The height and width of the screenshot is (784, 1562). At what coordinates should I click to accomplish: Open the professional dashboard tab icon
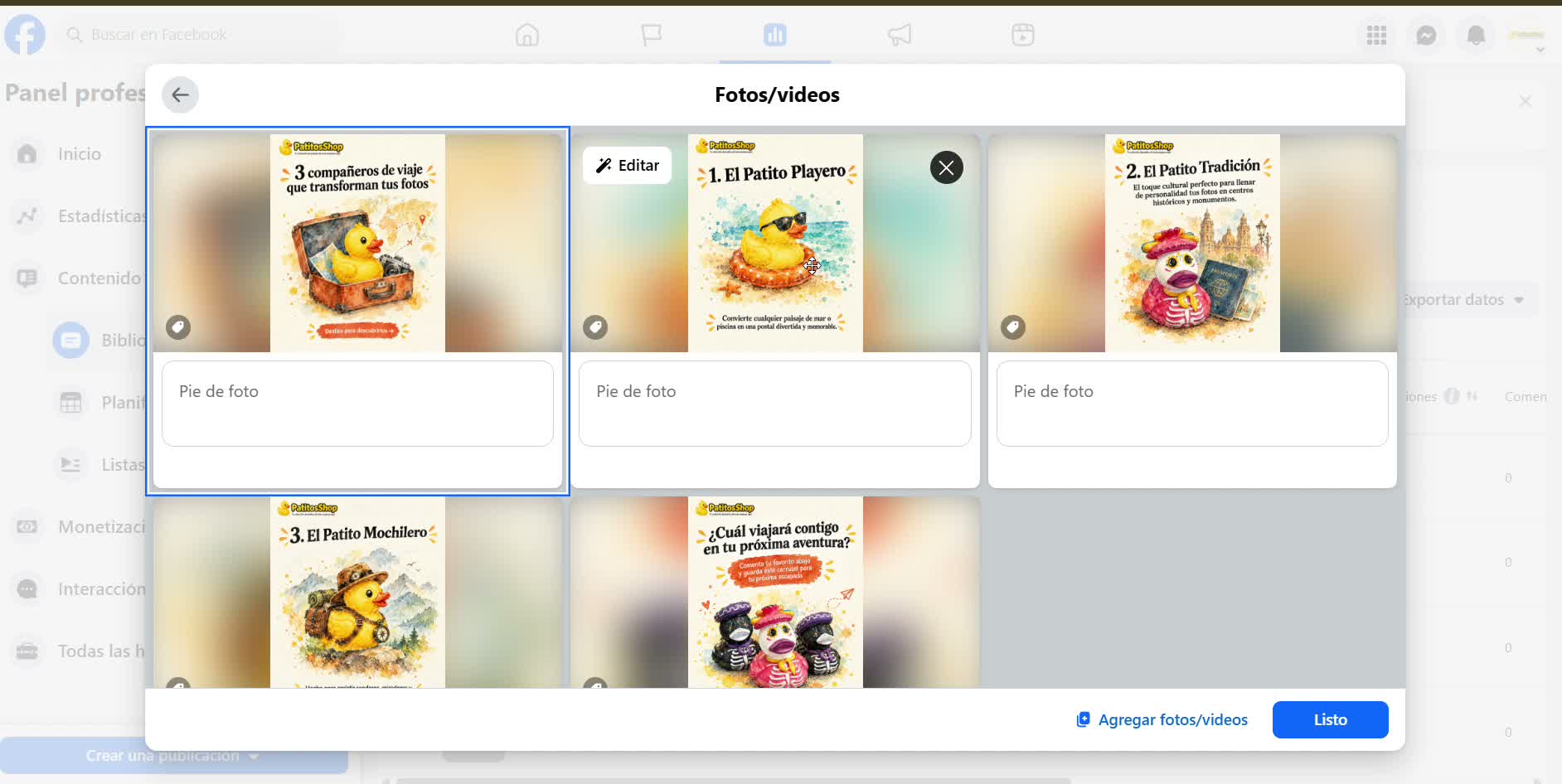[775, 35]
